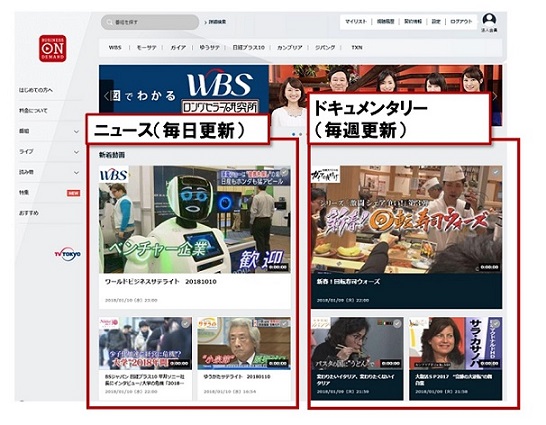Open 日経プラス10 大学2018年問題 thumbnail

click(x=145, y=343)
